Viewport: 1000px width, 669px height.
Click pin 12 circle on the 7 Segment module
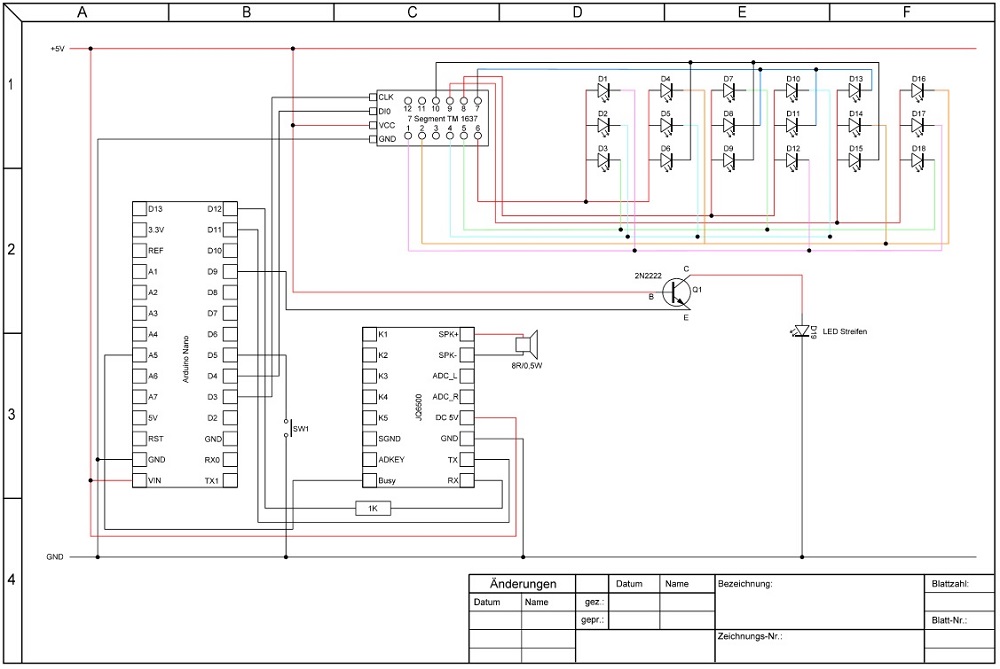coord(408,102)
